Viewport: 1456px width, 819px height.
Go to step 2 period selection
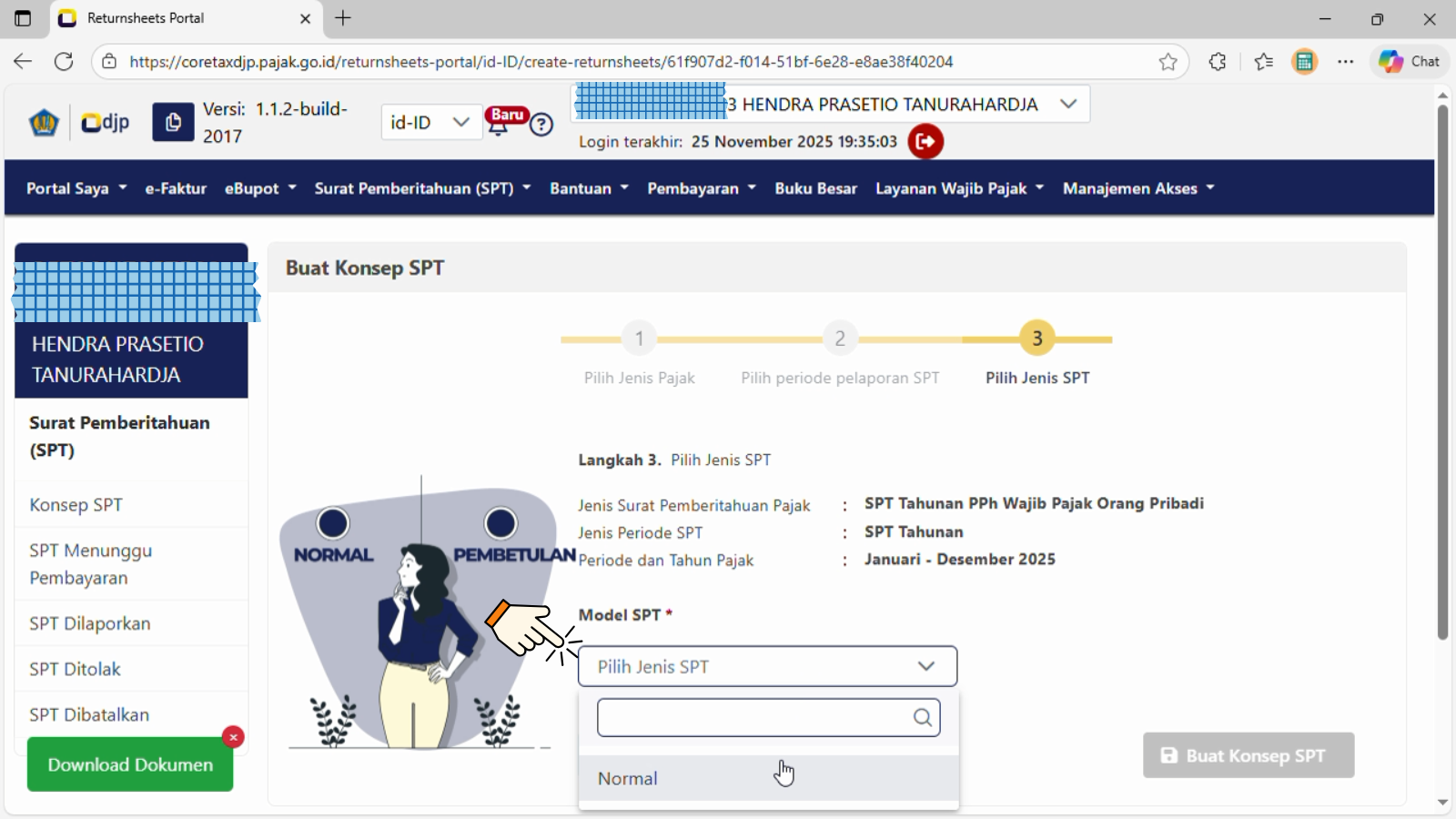point(840,339)
